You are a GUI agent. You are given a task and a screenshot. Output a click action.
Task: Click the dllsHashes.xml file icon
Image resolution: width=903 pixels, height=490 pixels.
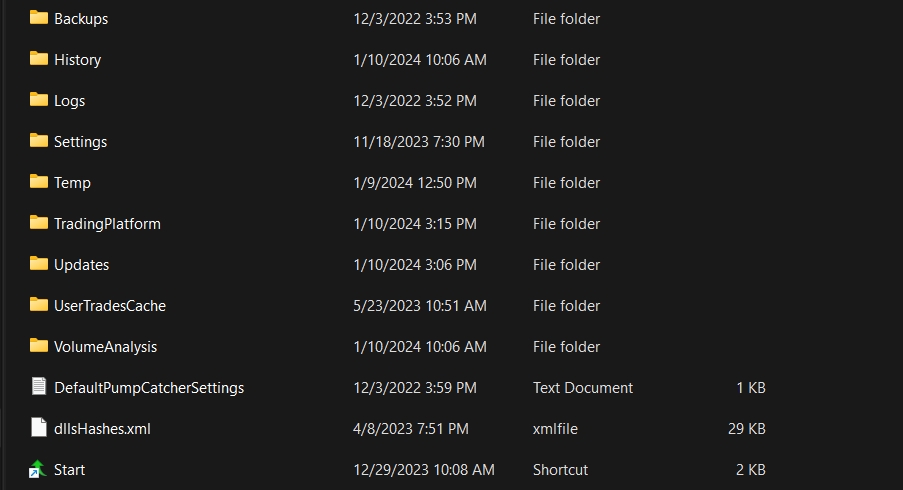click(x=39, y=428)
